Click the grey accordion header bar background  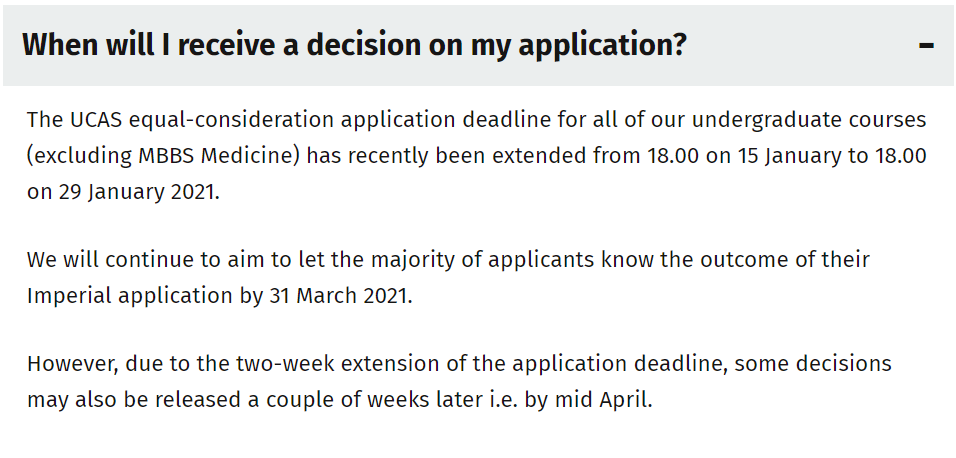(478, 46)
